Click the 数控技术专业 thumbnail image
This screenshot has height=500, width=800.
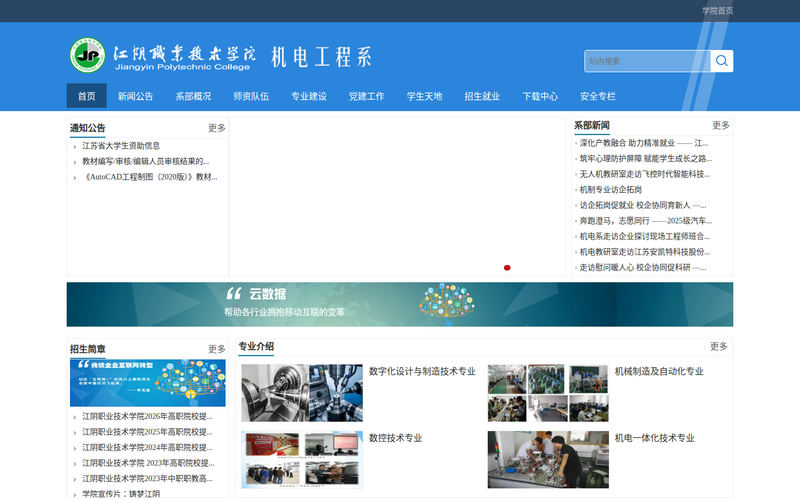(302, 460)
